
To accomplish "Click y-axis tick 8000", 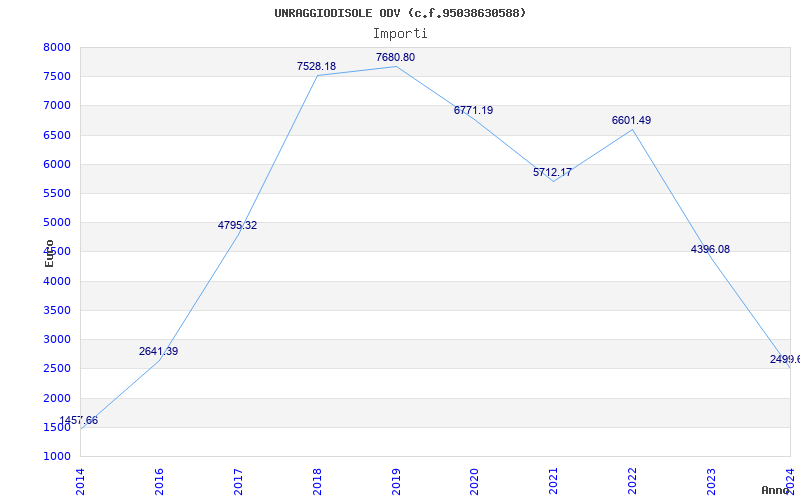I will click(57, 47).
